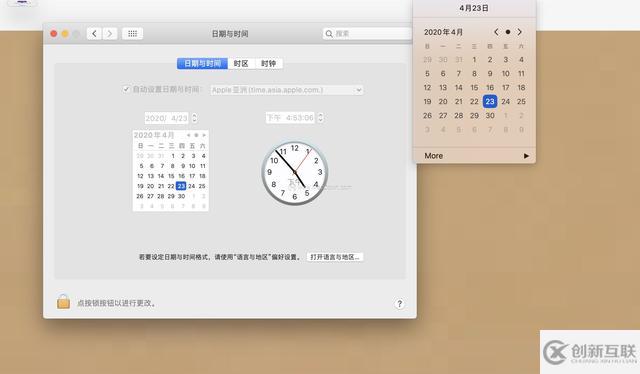Go to next month in popup calendar
640x374 pixels.
point(520,32)
